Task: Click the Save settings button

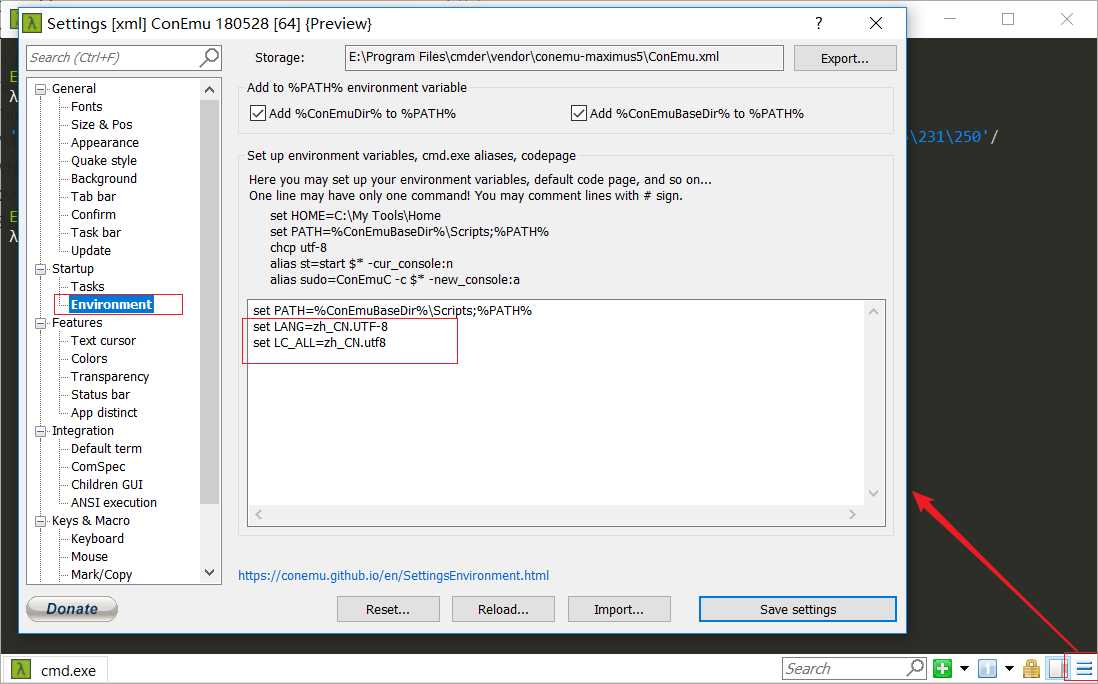Action: tap(798, 609)
